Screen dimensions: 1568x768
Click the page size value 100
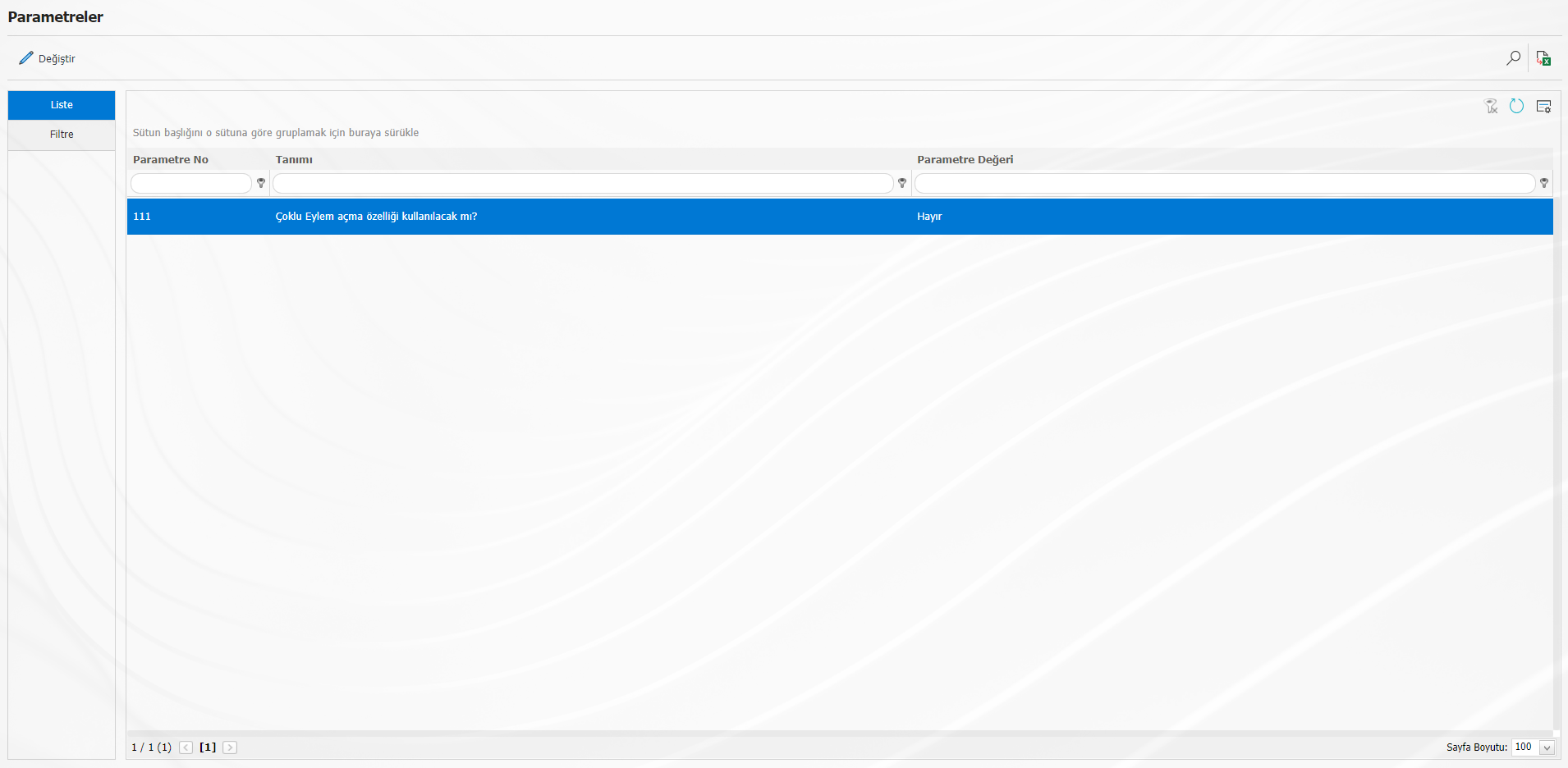tap(1524, 747)
